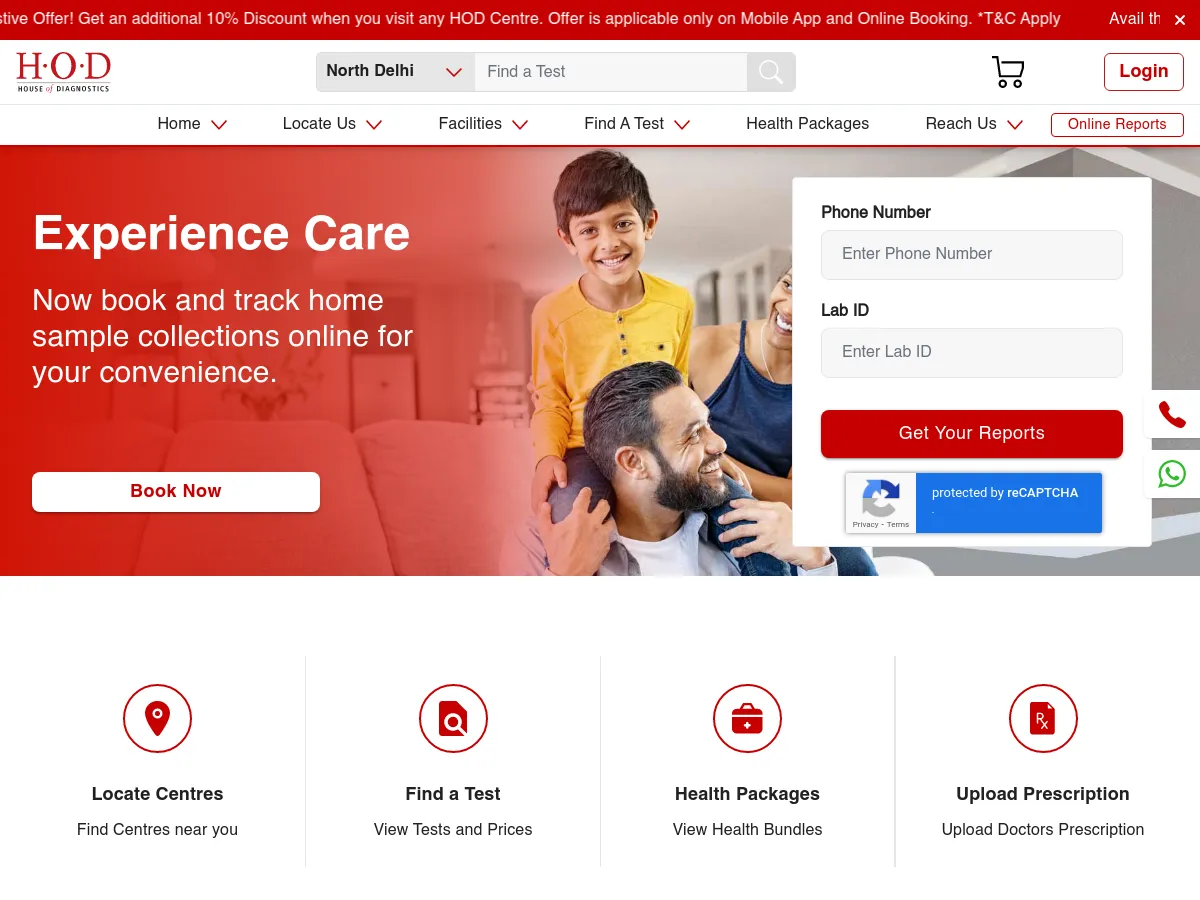This screenshot has width=1200, height=900.
Task: Open the phone call sidebar icon
Action: (1171, 414)
